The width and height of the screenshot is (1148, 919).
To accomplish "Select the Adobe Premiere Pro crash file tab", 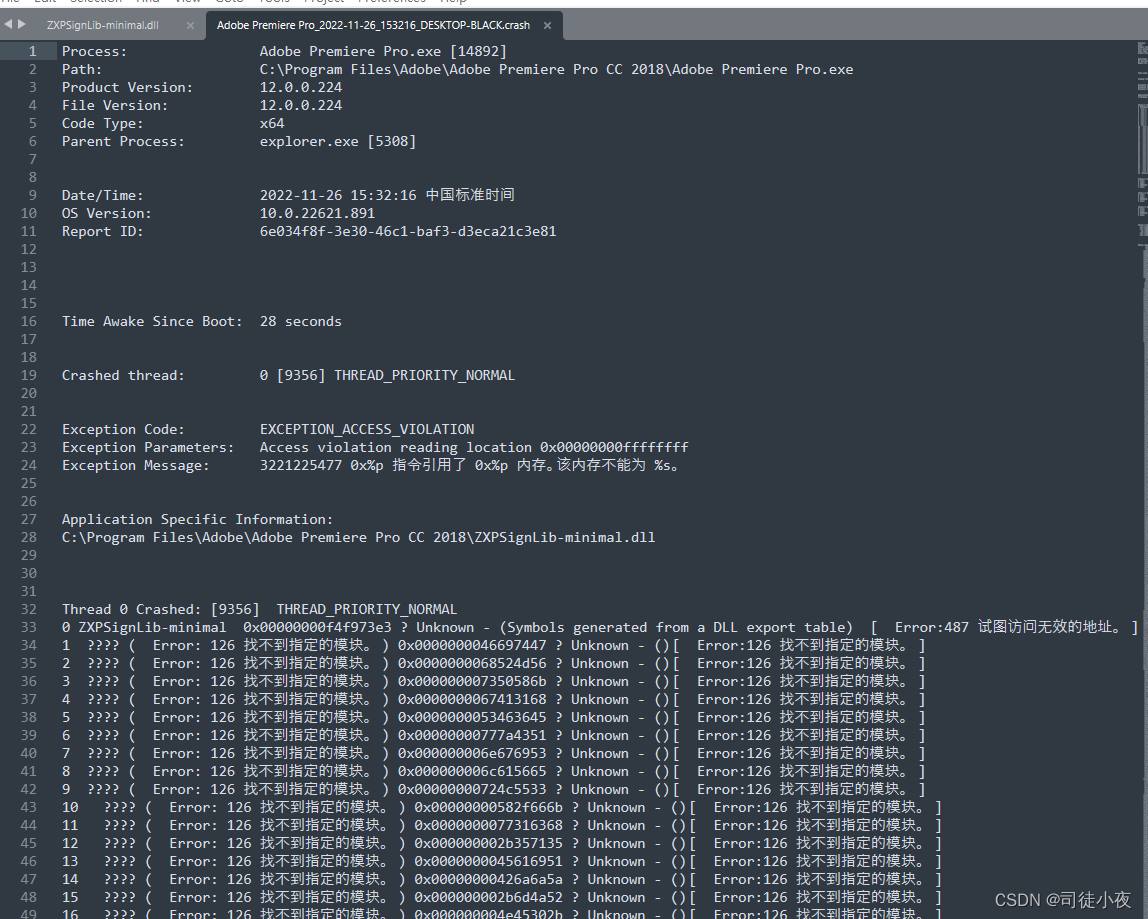I will 373,25.
